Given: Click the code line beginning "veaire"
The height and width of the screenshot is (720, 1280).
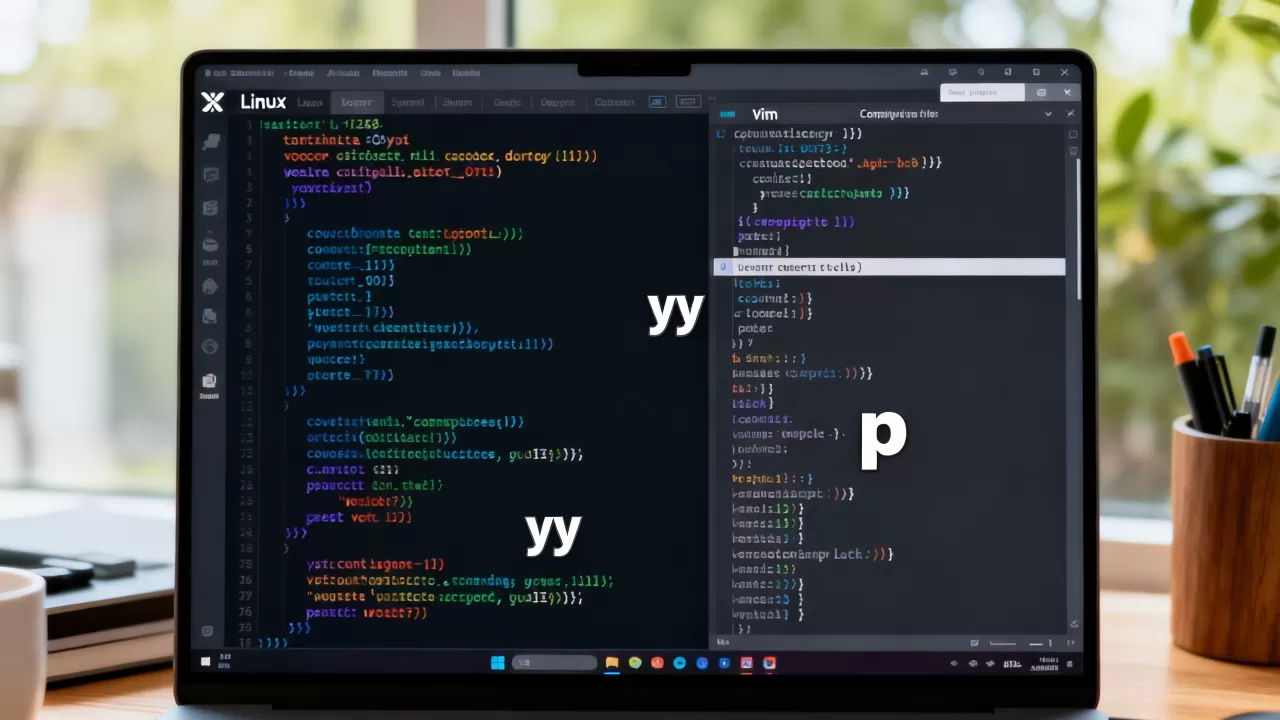Looking at the screenshot, I should tap(392, 172).
